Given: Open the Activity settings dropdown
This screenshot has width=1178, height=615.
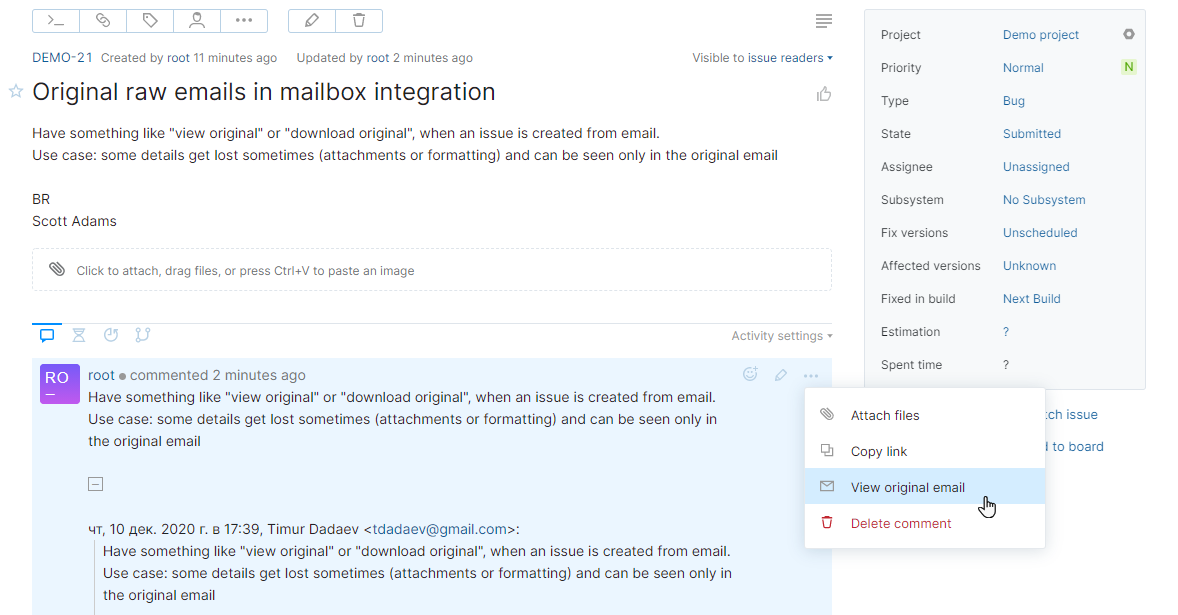Looking at the screenshot, I should [x=781, y=335].
